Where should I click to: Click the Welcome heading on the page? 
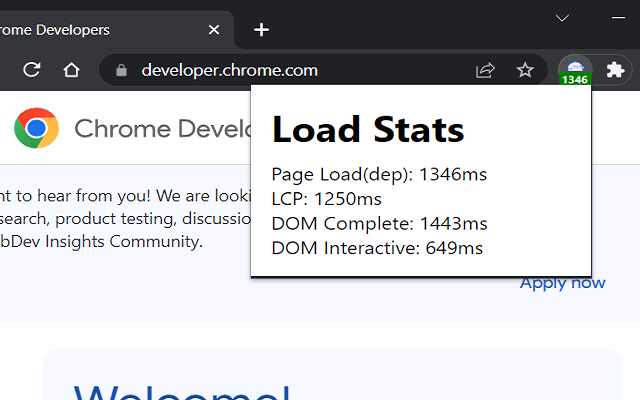182,392
